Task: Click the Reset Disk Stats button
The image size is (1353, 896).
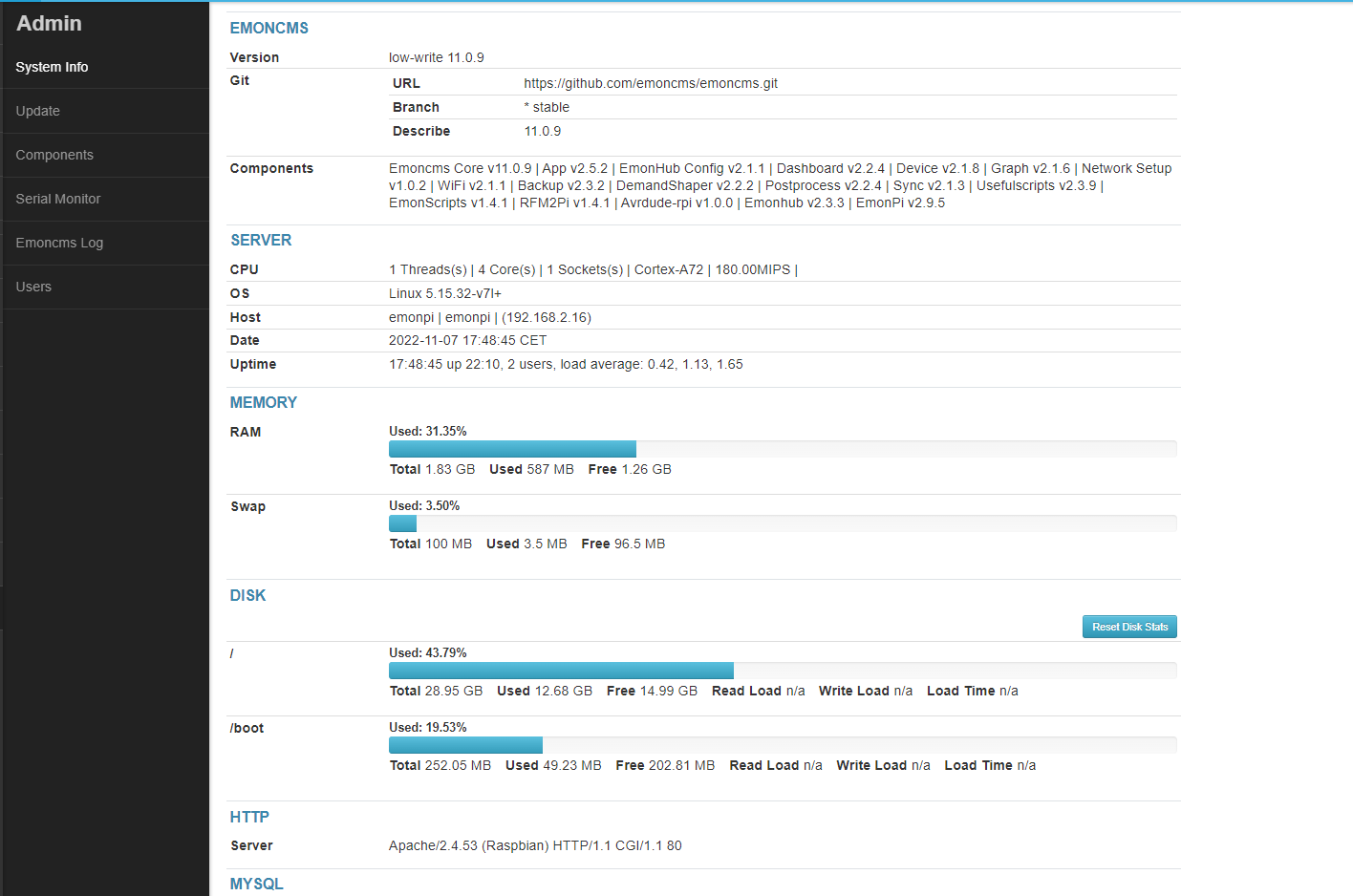Action: (1129, 627)
